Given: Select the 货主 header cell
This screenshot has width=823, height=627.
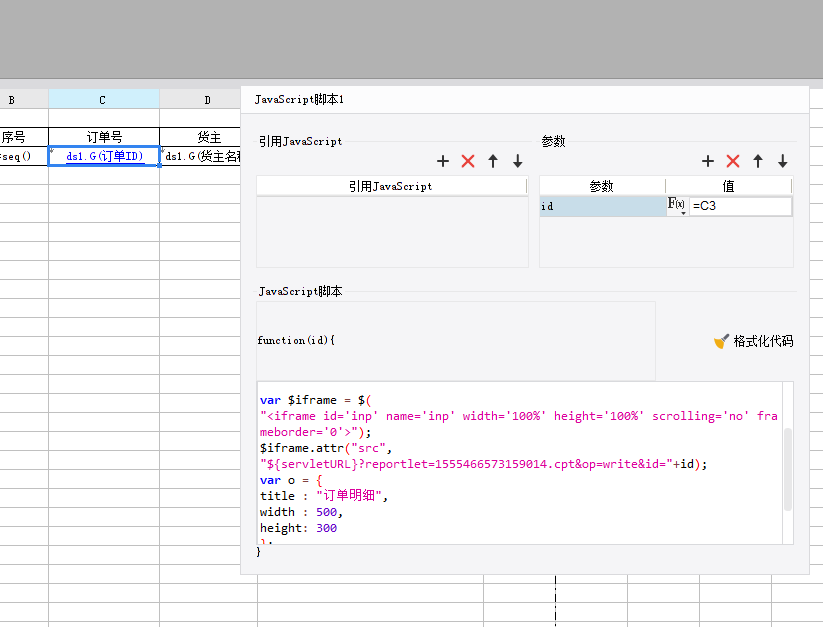Looking at the screenshot, I should pyautogui.click(x=201, y=137).
